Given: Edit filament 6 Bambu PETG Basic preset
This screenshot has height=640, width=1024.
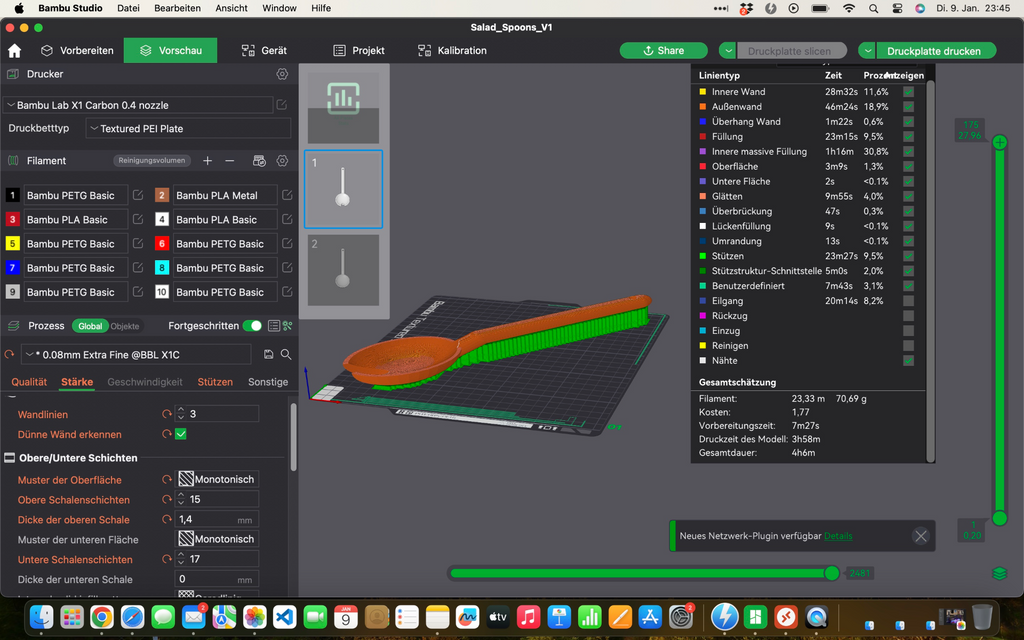Looking at the screenshot, I should click(x=287, y=244).
